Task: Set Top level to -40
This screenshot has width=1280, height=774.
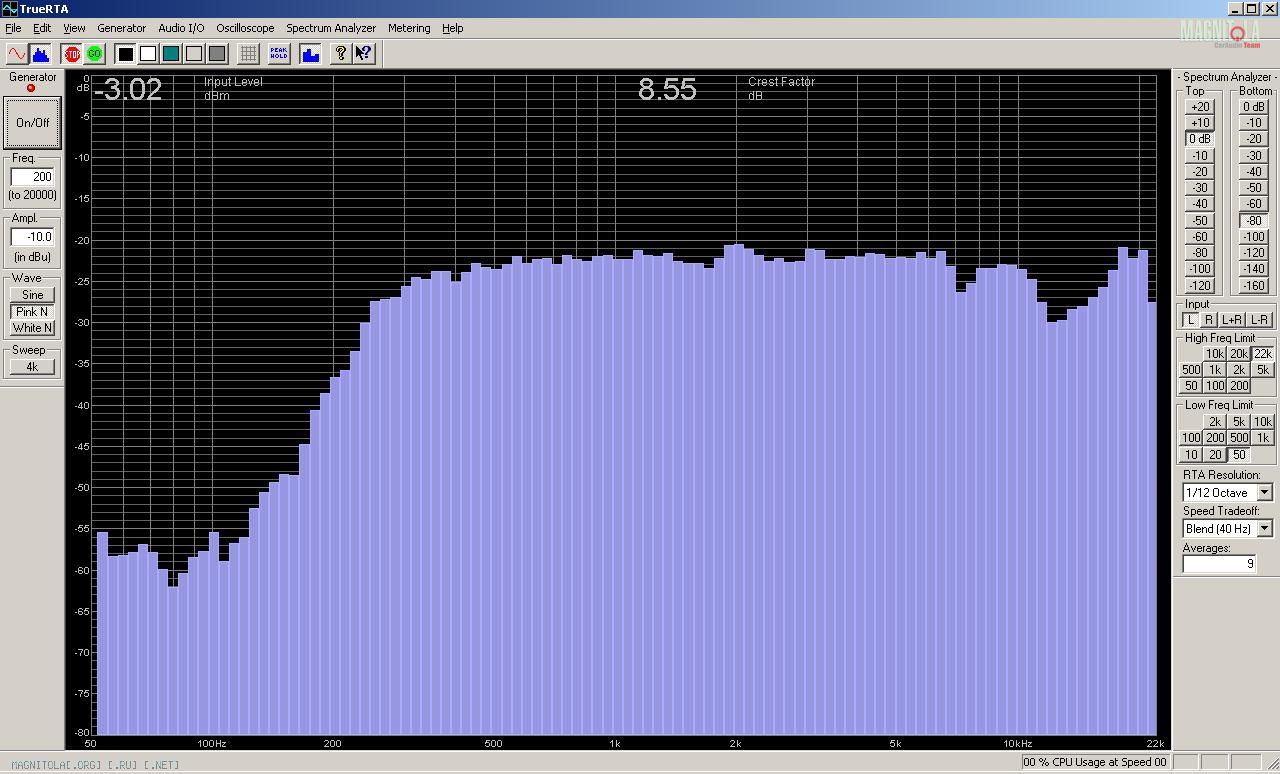Action: (1200, 204)
